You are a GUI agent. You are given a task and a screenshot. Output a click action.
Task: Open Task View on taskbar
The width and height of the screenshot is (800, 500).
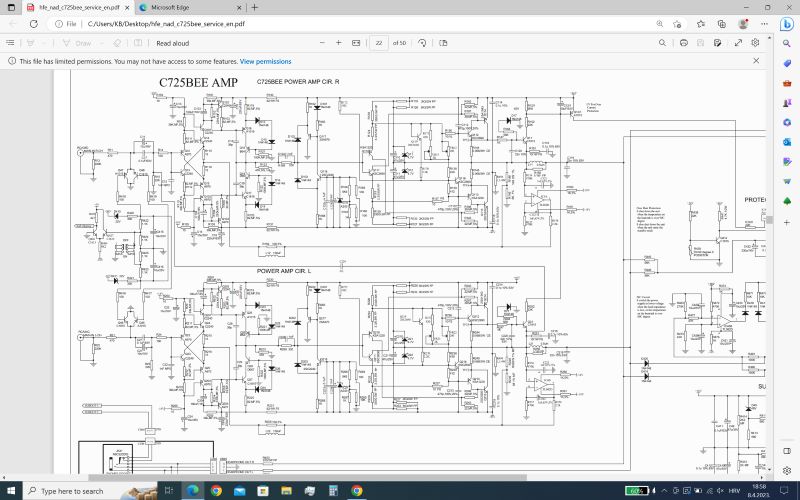[168, 491]
